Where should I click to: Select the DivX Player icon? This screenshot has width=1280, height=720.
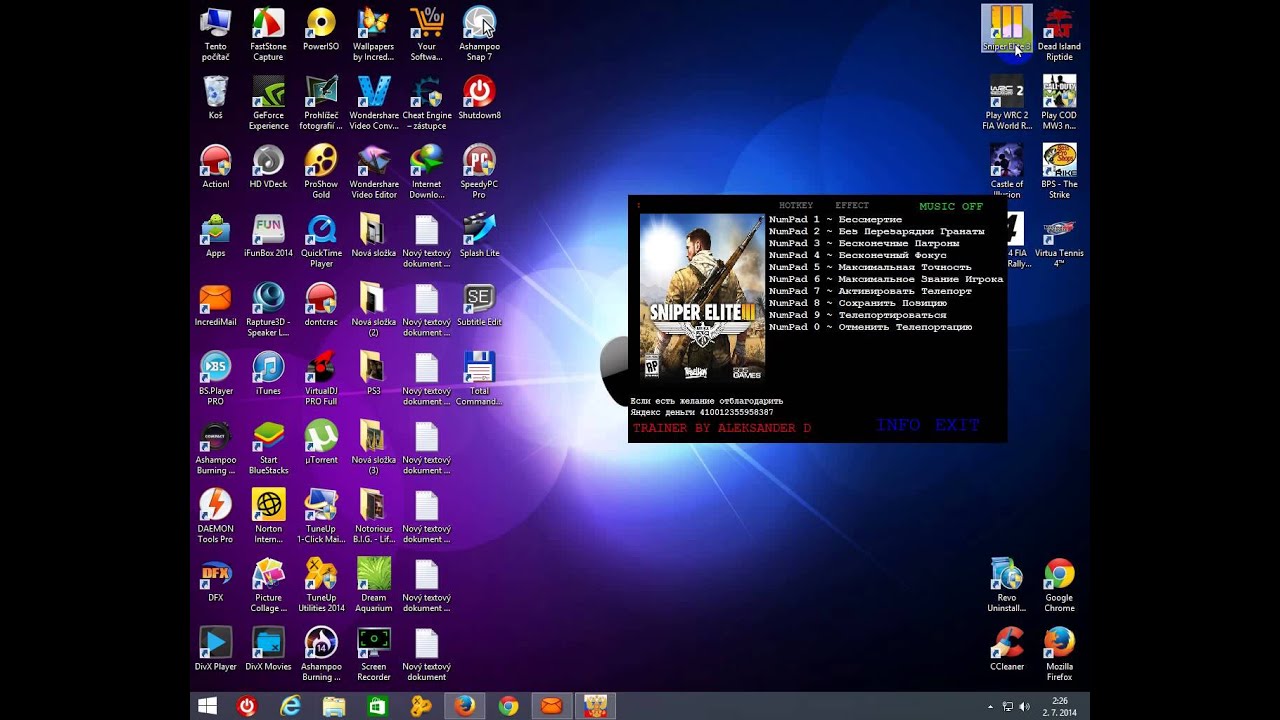[x=215, y=648]
